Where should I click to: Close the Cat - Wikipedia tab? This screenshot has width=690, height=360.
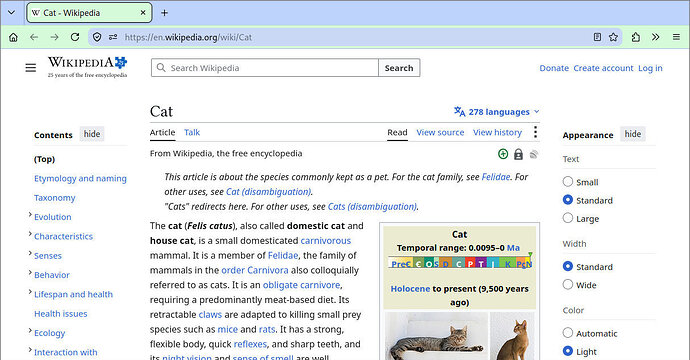(143, 13)
